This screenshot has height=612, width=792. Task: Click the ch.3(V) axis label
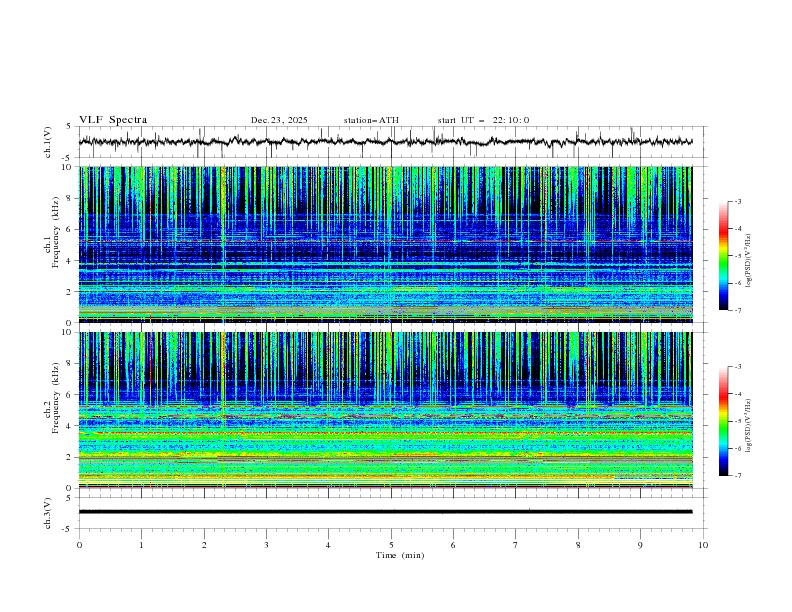[x=48, y=512]
